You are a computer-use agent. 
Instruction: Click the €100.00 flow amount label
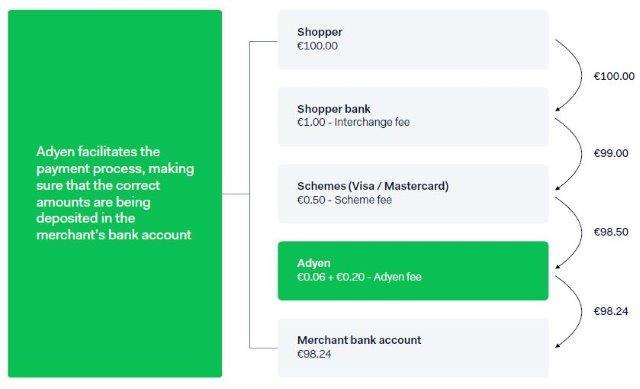coord(614,76)
